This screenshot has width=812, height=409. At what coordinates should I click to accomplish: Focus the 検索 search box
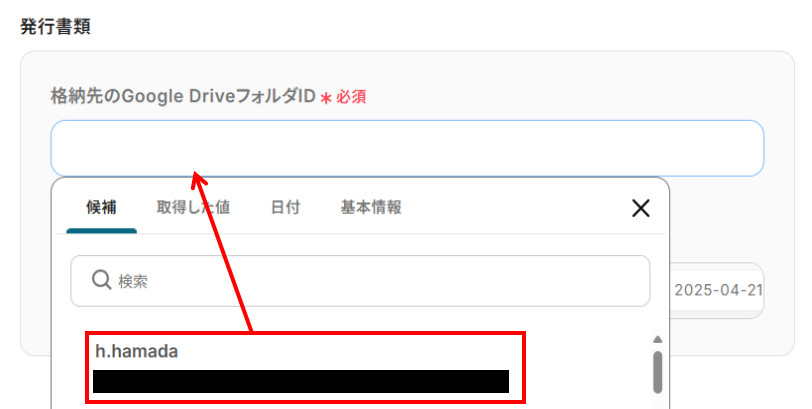pos(360,281)
